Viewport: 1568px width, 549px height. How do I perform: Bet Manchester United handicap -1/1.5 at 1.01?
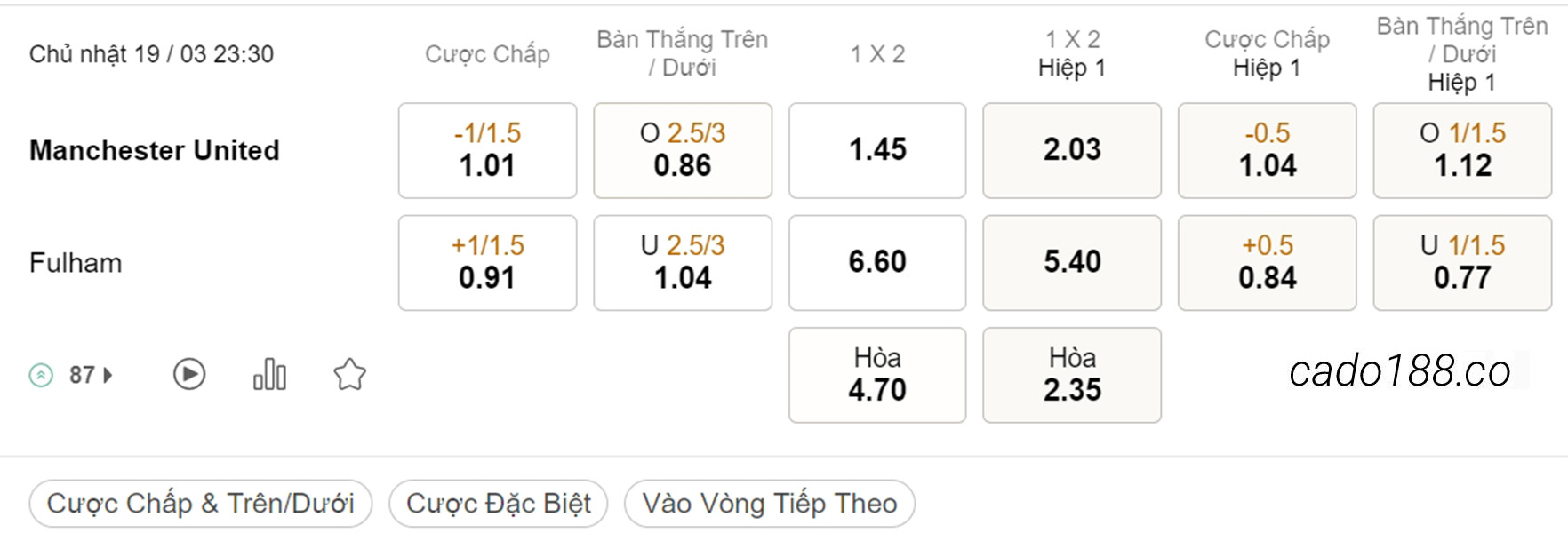pyautogui.click(x=487, y=150)
